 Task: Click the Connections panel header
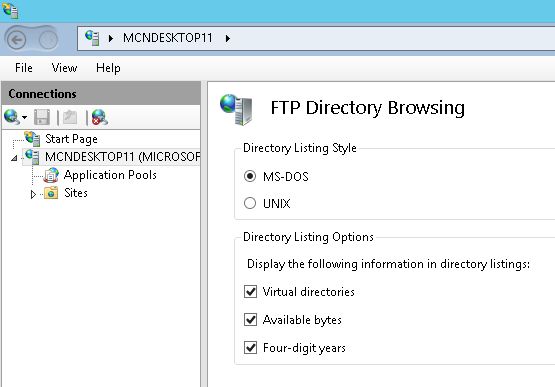[x=101, y=93]
